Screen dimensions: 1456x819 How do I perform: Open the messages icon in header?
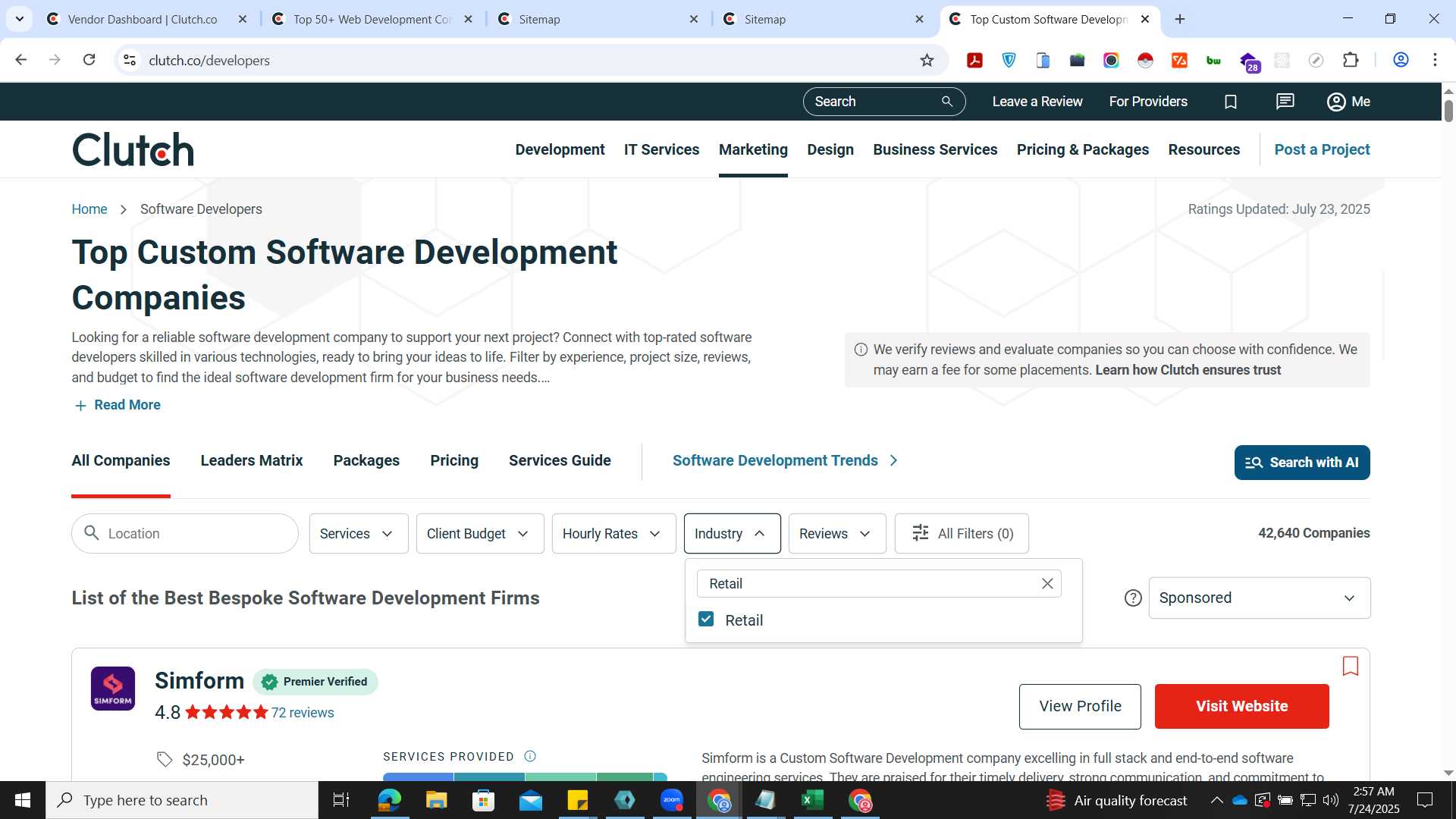point(1285,102)
